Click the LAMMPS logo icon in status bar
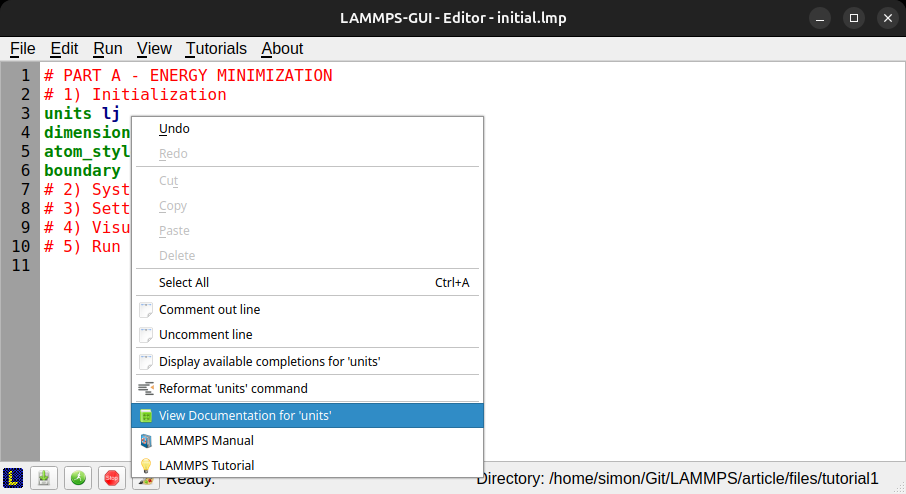Viewport: 906px width, 494px height. click(13, 478)
